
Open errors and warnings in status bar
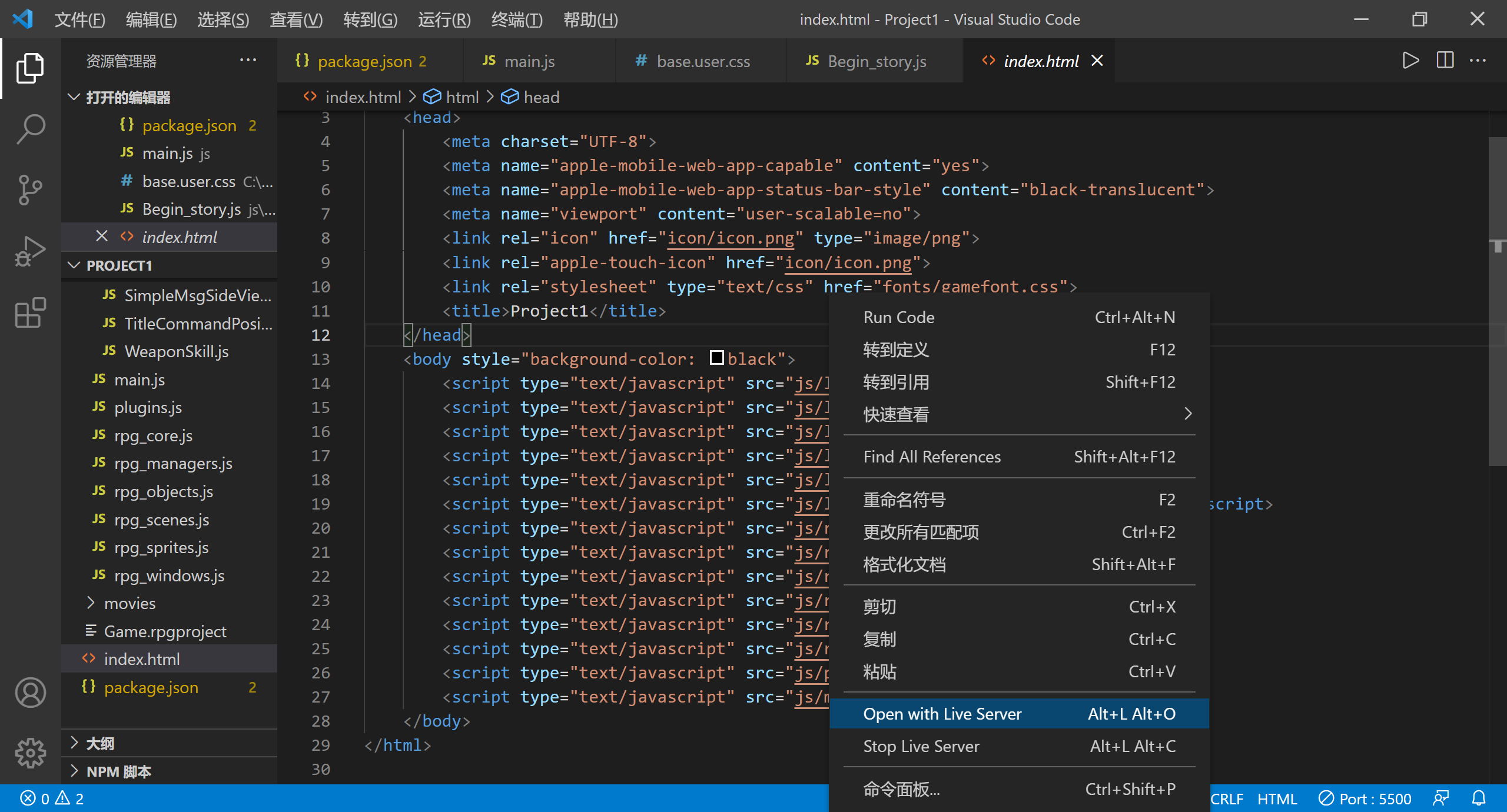(x=52, y=798)
